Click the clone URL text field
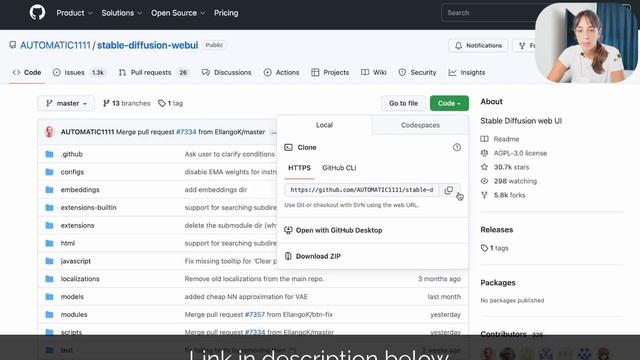Screen dimensions: 640x360 362,190
